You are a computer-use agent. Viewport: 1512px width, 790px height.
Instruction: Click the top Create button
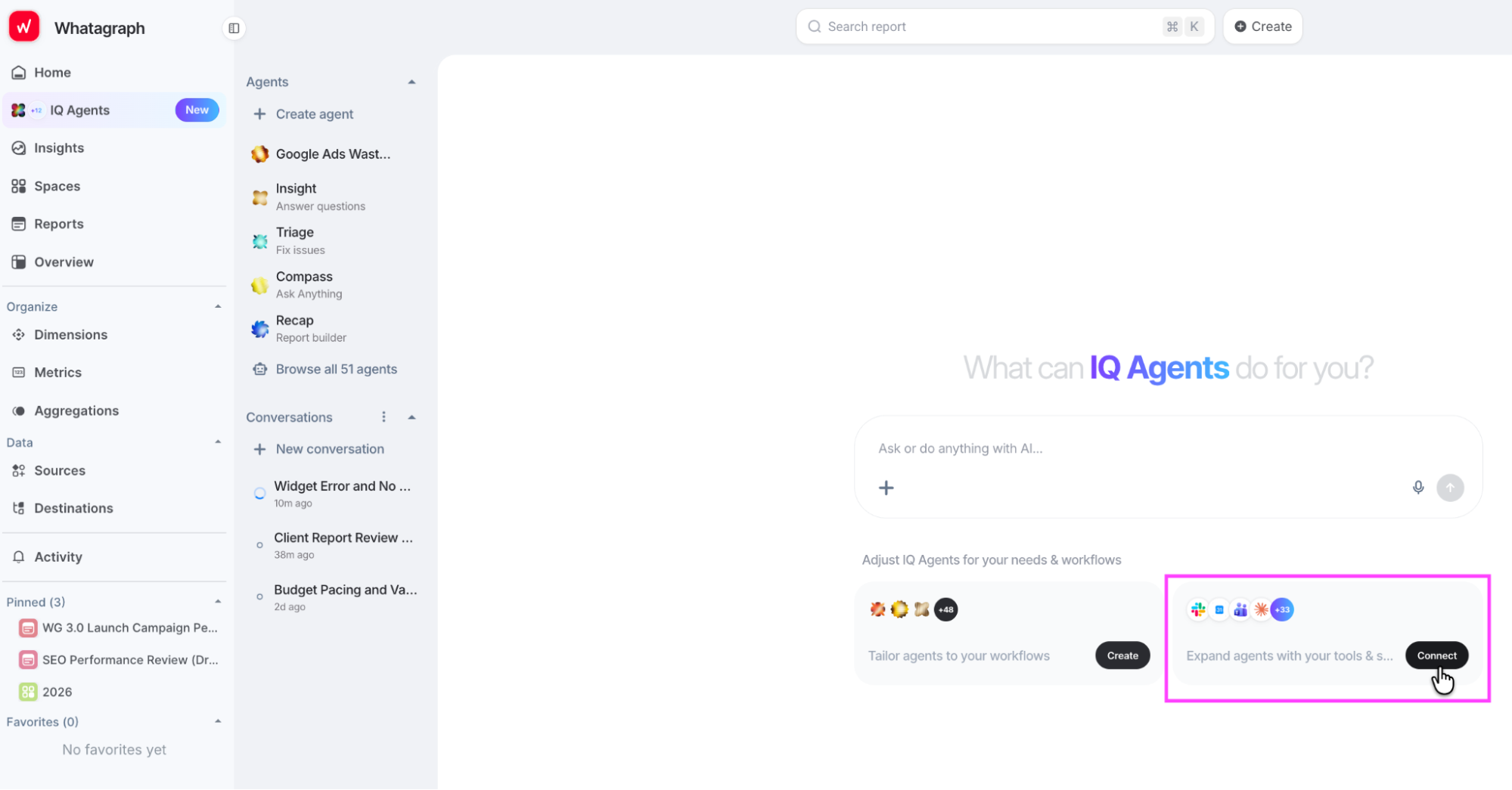pyautogui.click(x=1262, y=26)
